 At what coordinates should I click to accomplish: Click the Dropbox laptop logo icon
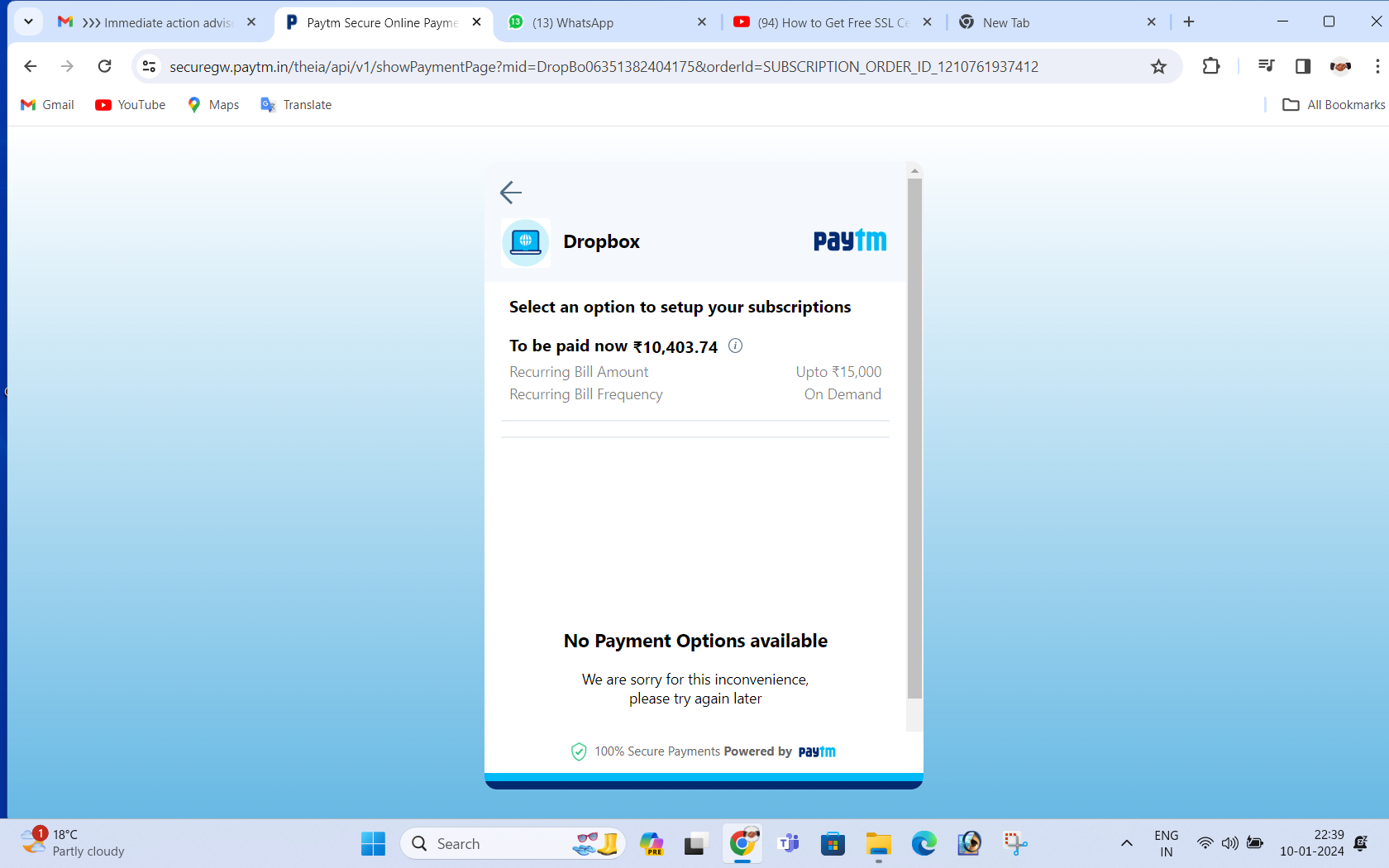pos(525,242)
